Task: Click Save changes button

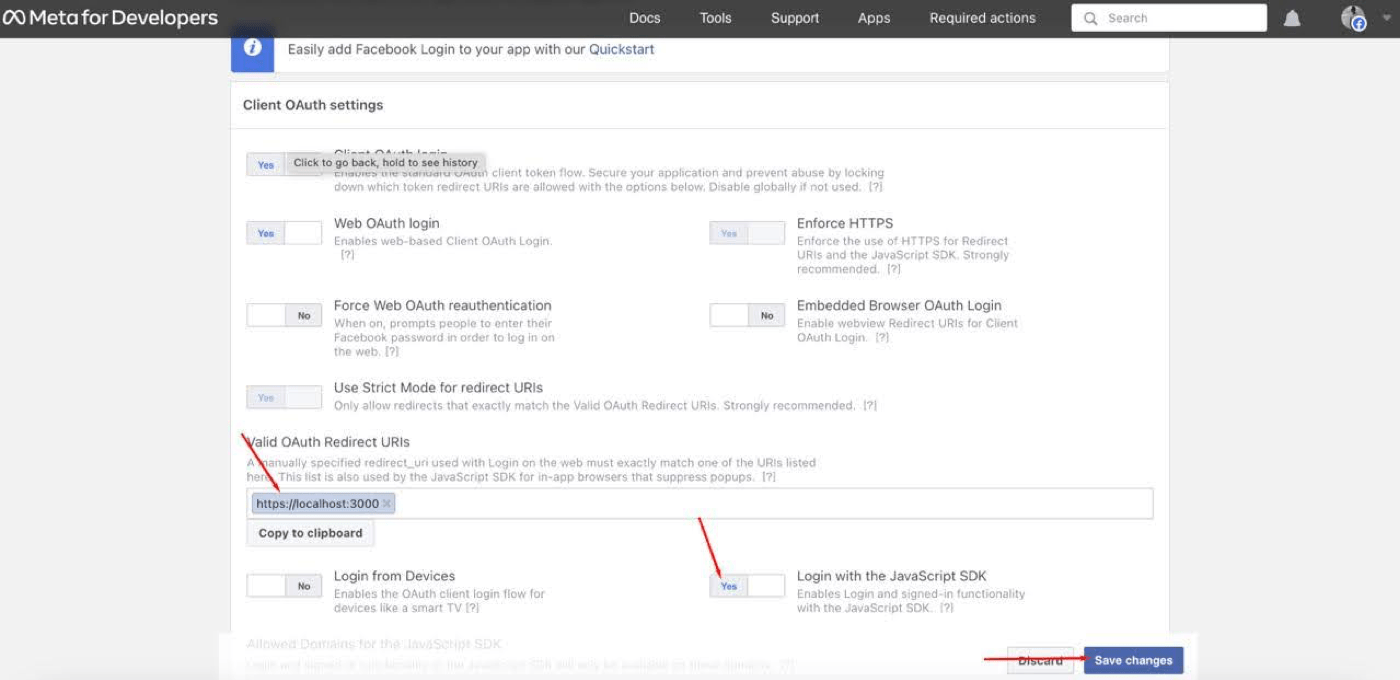Action: [1133, 660]
